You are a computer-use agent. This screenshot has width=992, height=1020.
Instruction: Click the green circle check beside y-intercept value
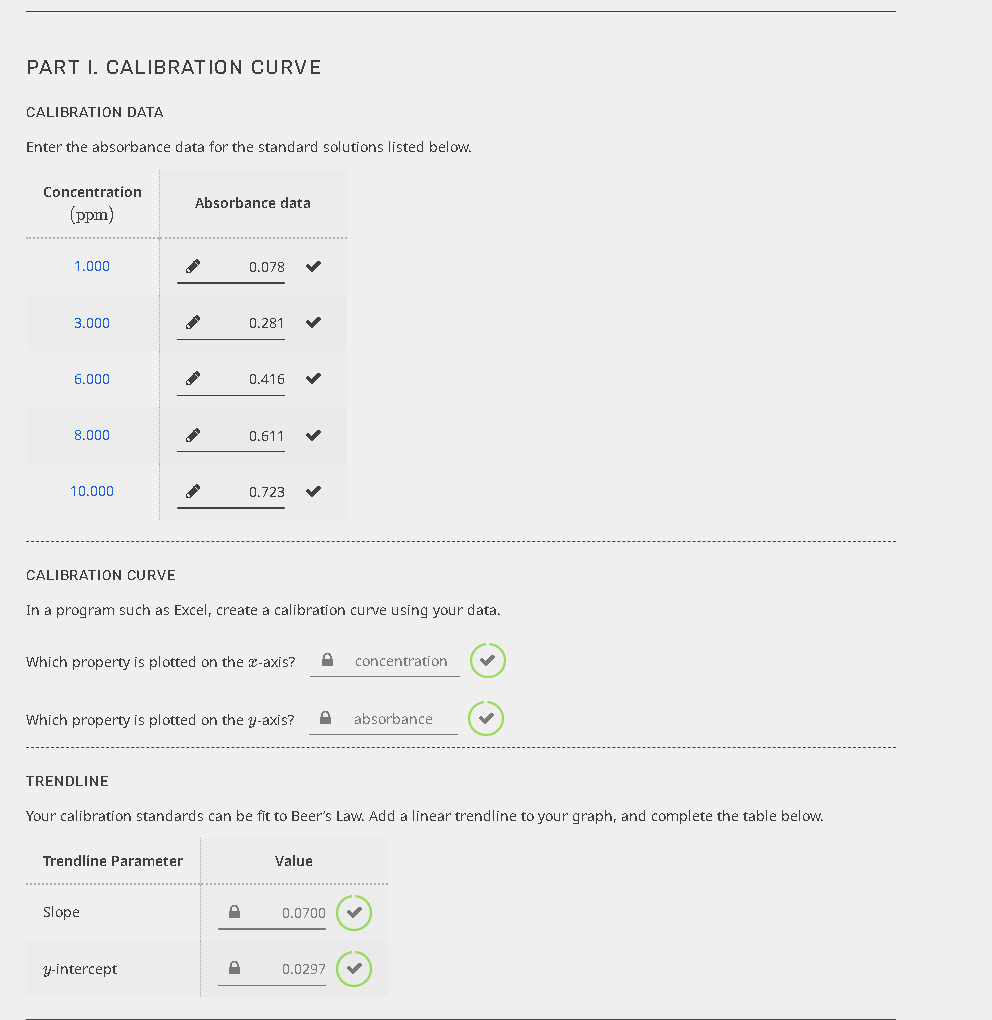pyautogui.click(x=354, y=969)
